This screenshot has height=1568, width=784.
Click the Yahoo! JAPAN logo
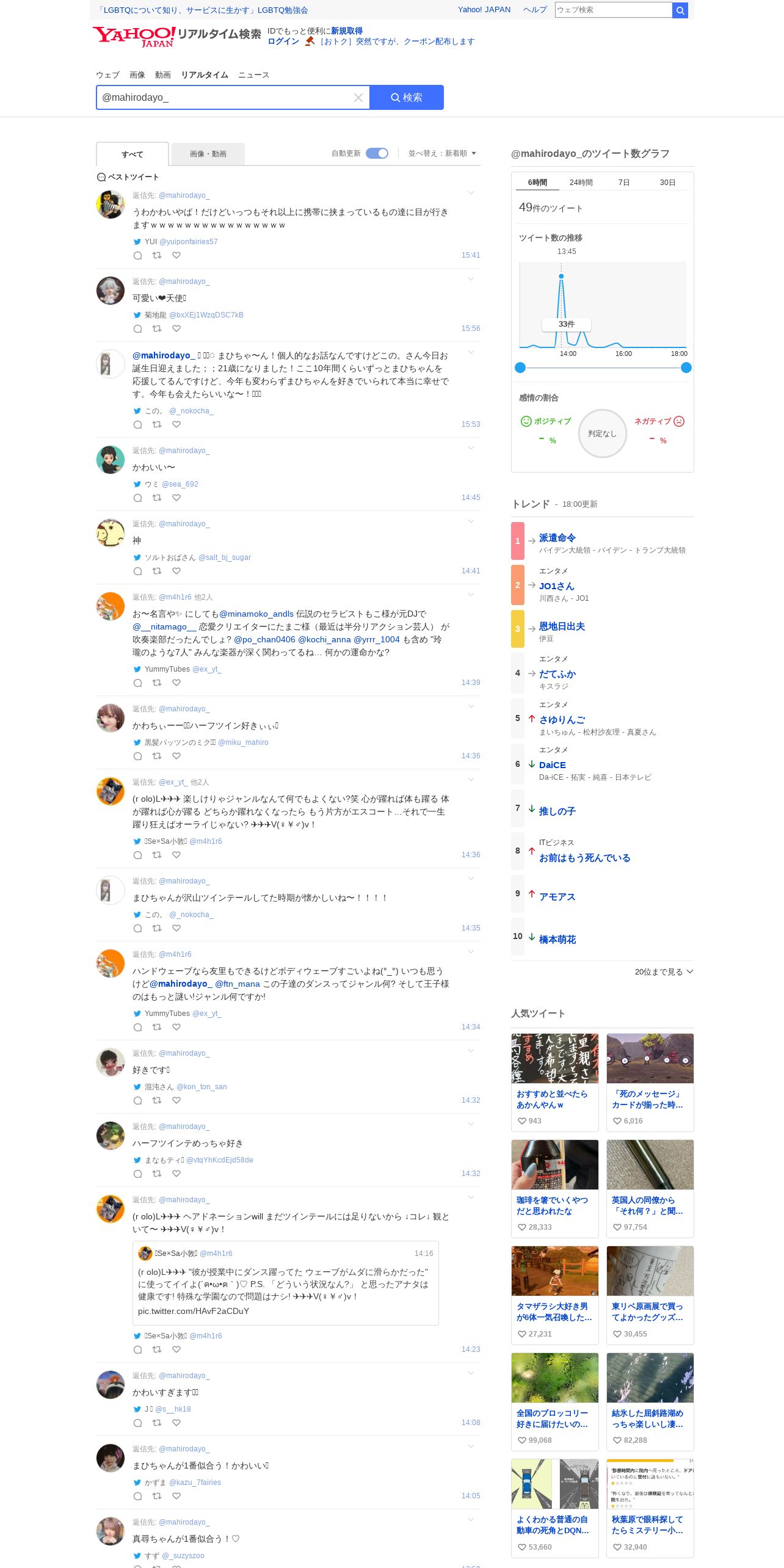134,37
